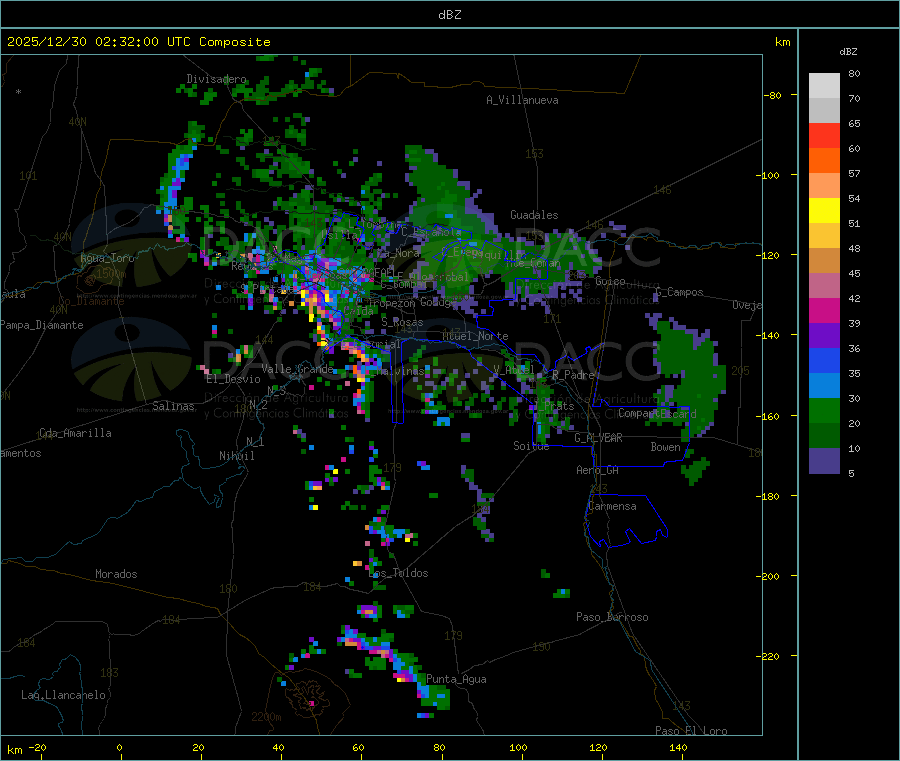
Task: Pick the light orange 54–57 dBZ legend band
Action: tap(824, 186)
